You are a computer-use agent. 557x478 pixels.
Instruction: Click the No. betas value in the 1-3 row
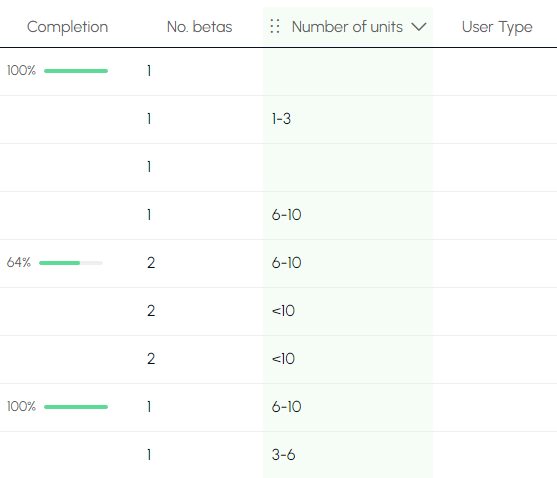coord(149,119)
